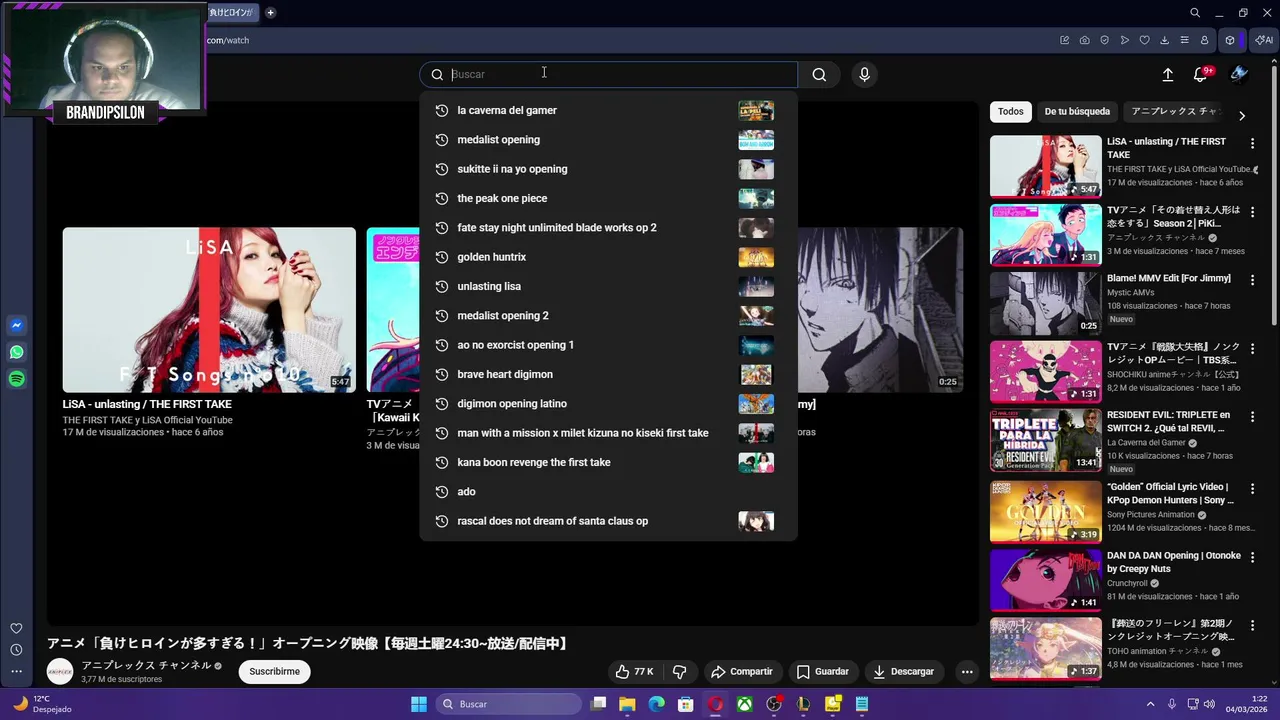
Task: Open the notifications bell with 9+ badge
Action: point(1201,74)
